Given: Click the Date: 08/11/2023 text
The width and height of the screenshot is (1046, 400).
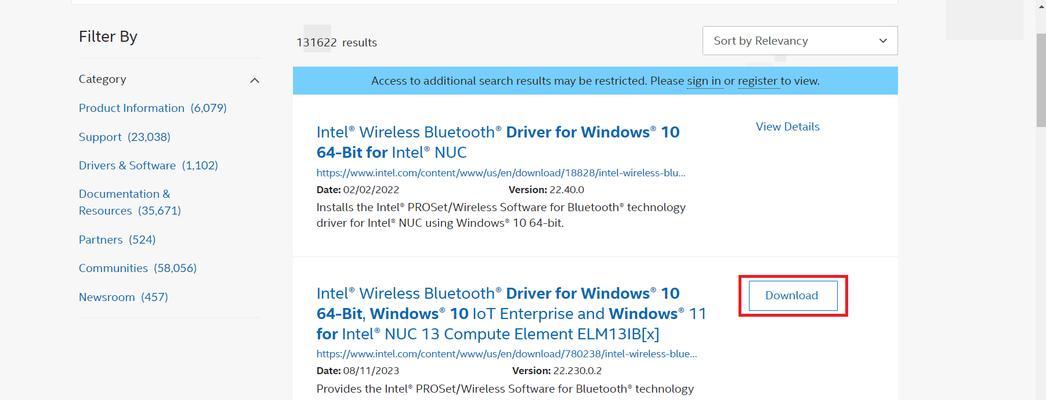Looking at the screenshot, I should click(x=358, y=371).
